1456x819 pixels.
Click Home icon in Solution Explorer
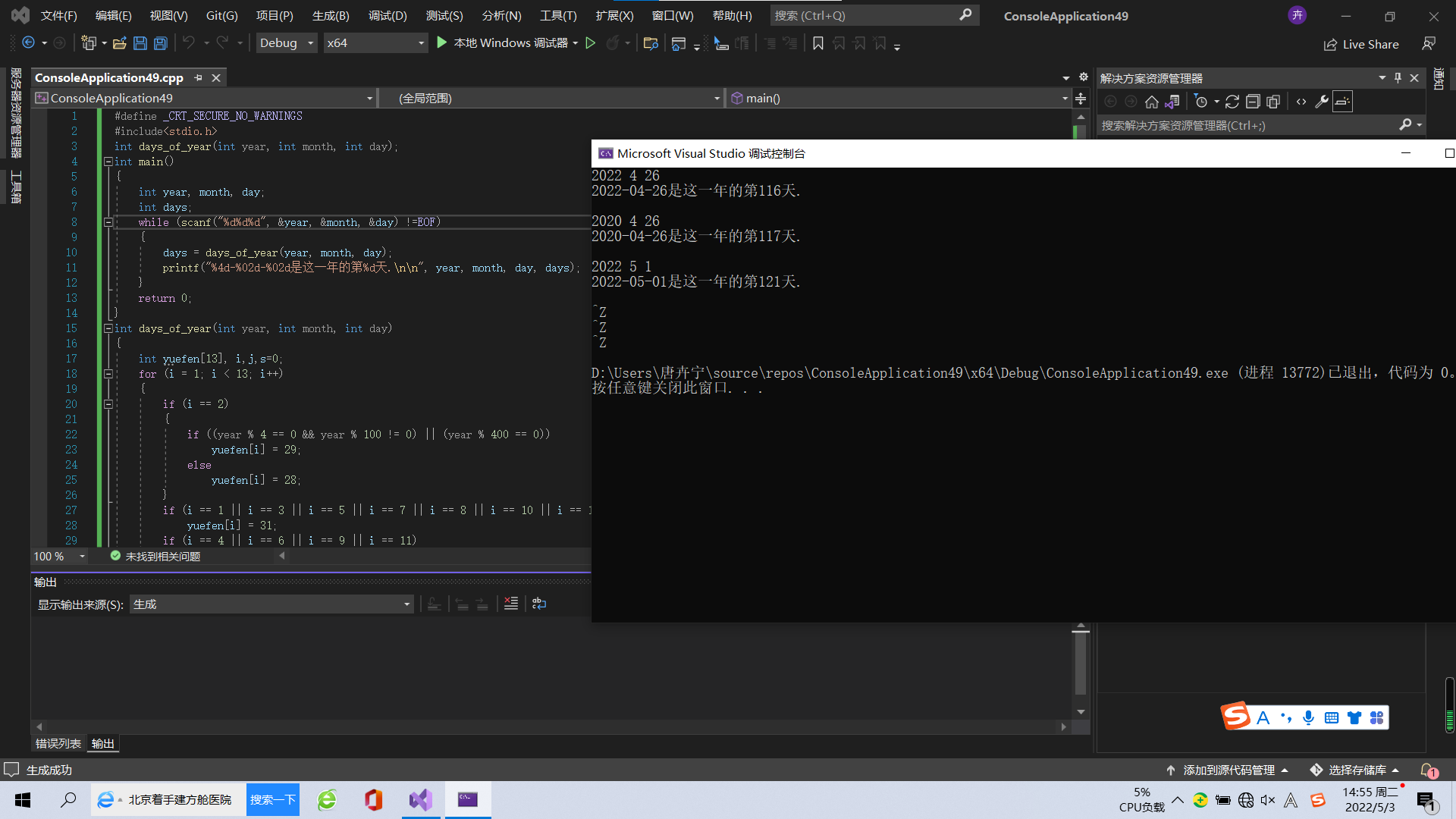click(1151, 102)
